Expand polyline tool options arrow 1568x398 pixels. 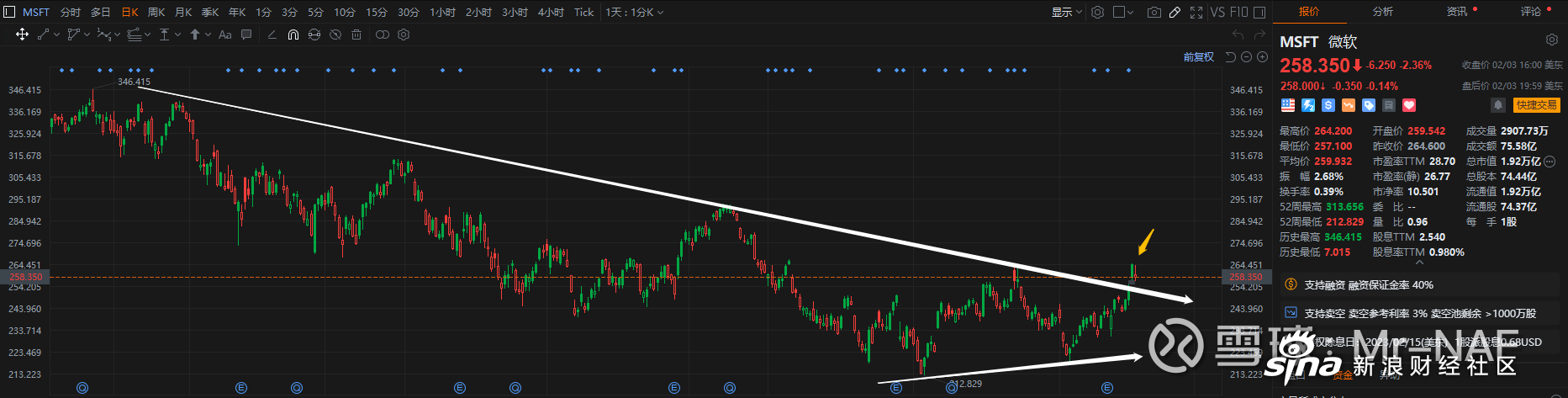[87, 34]
